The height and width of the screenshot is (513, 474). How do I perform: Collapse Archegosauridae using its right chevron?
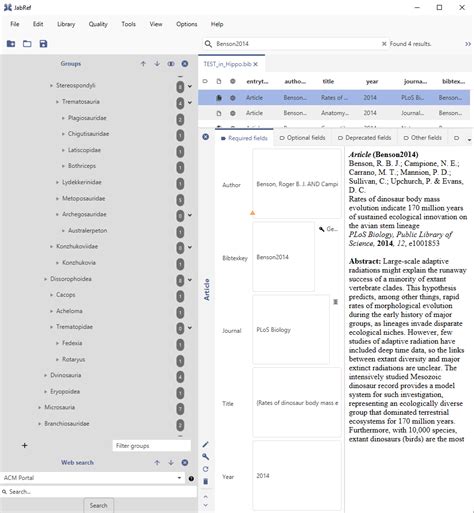pos(190,215)
